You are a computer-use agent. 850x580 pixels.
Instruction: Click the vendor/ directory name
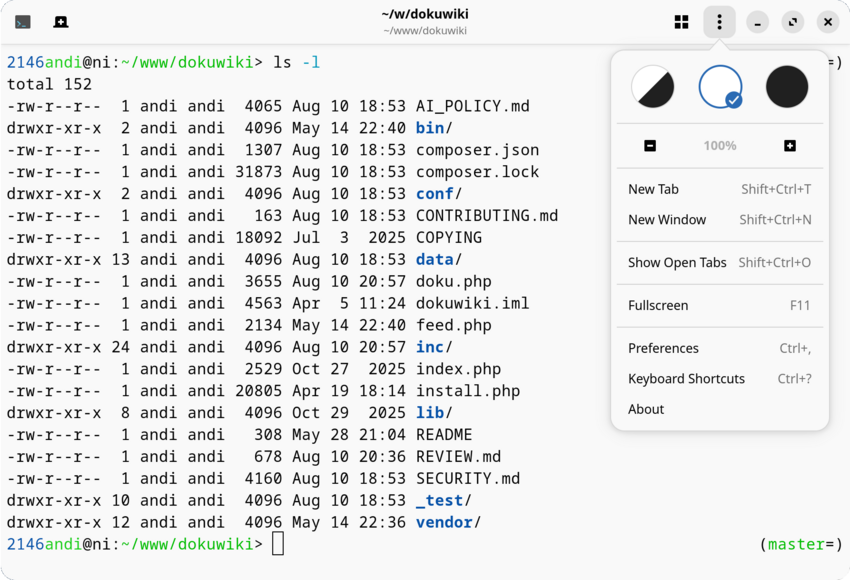pyautogui.click(x=448, y=523)
